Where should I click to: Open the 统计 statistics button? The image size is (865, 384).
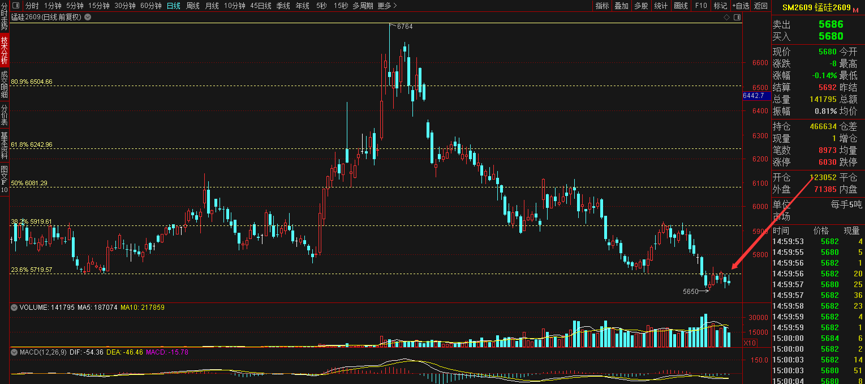(x=660, y=6)
